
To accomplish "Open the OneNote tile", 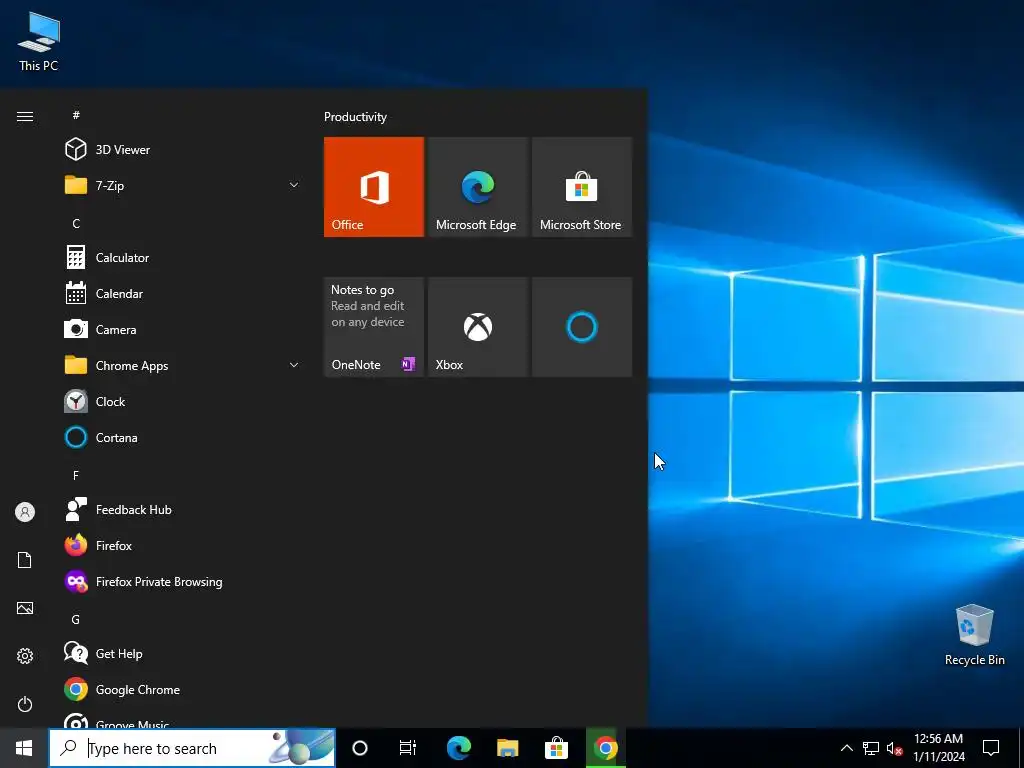I will [374, 327].
